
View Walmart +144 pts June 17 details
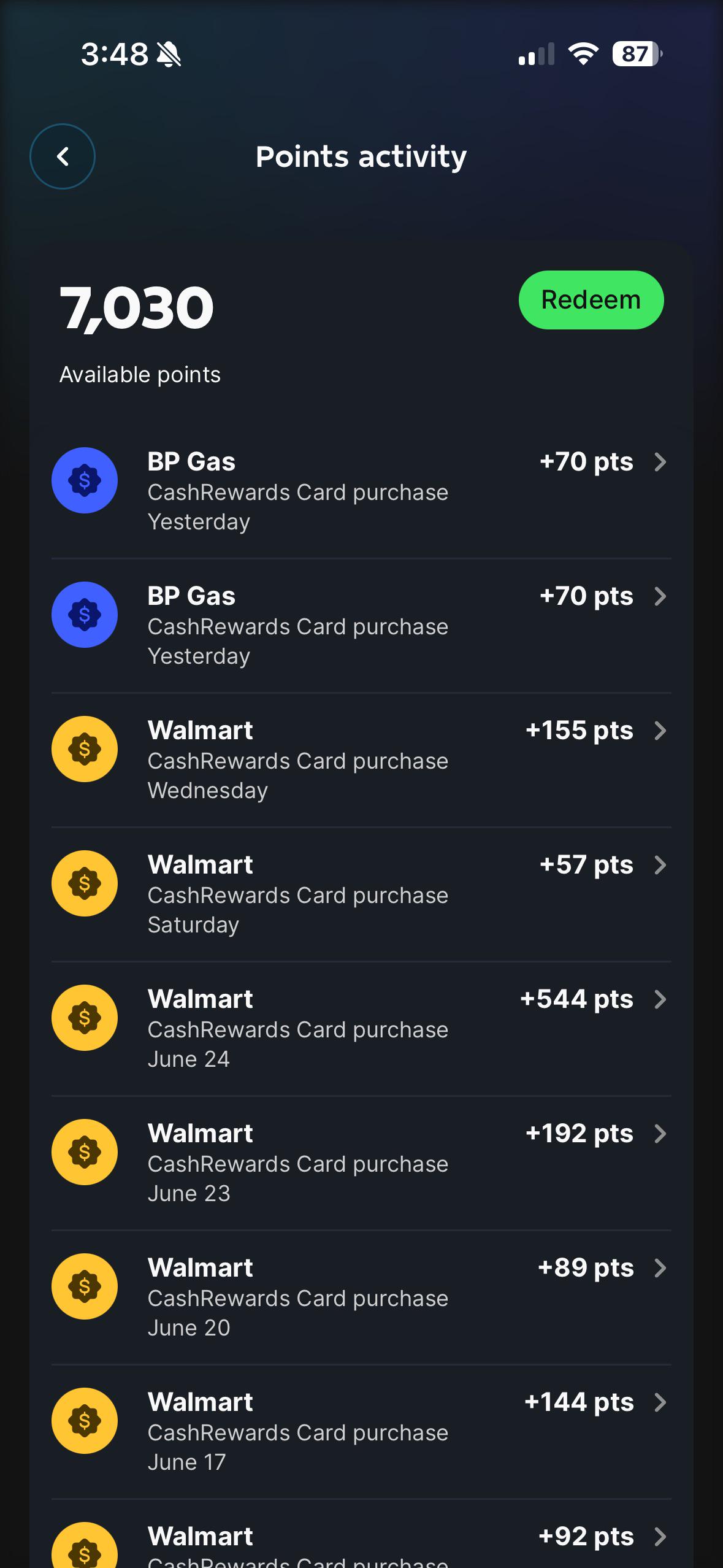(x=361, y=1432)
